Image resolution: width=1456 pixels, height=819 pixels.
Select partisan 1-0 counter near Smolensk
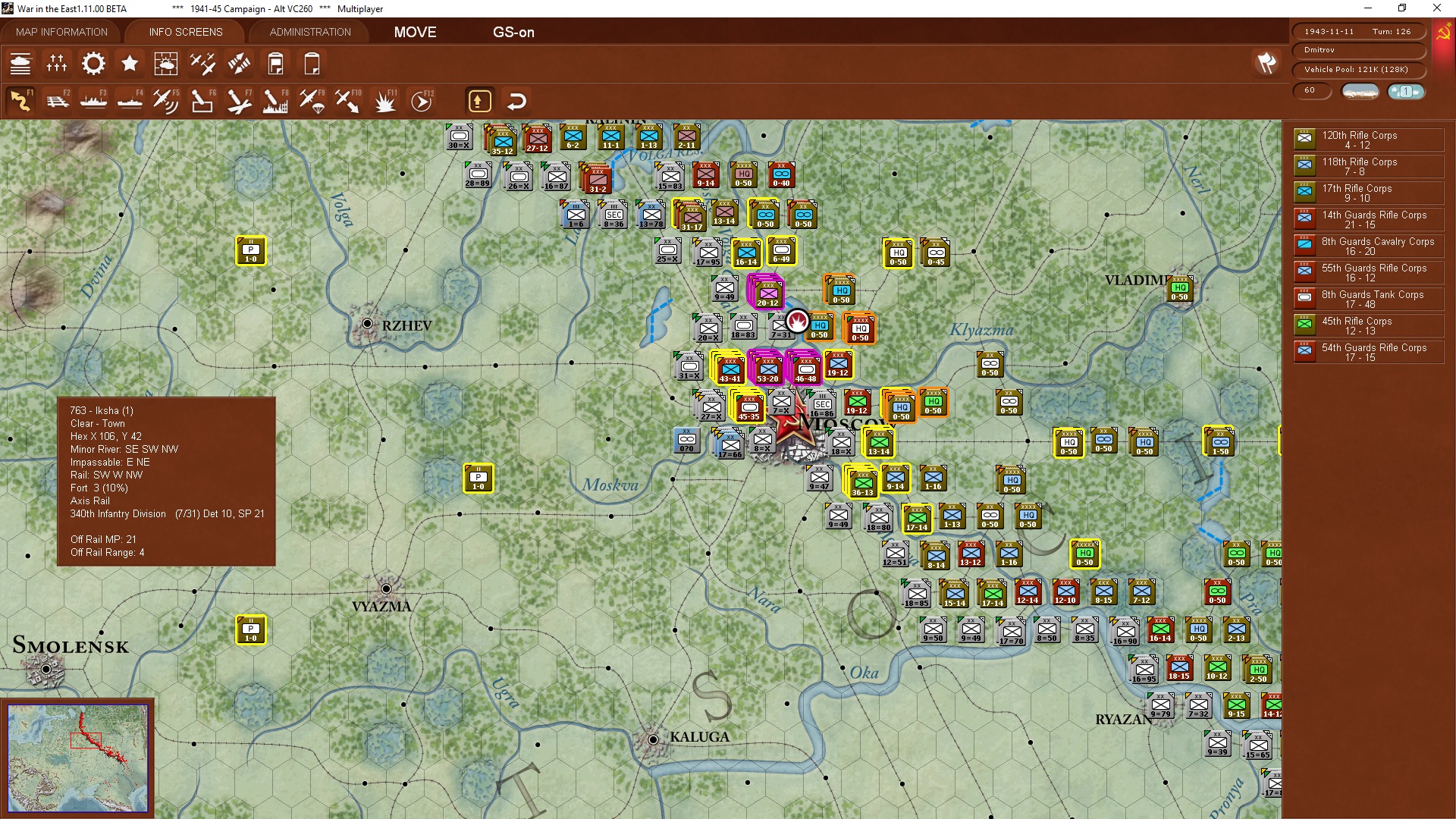(251, 630)
